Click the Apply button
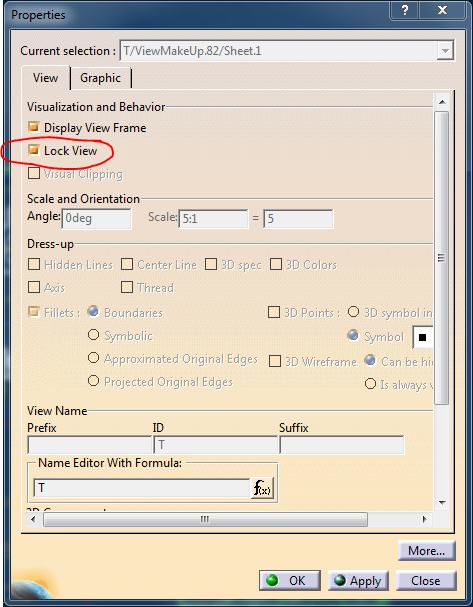 tap(358, 580)
